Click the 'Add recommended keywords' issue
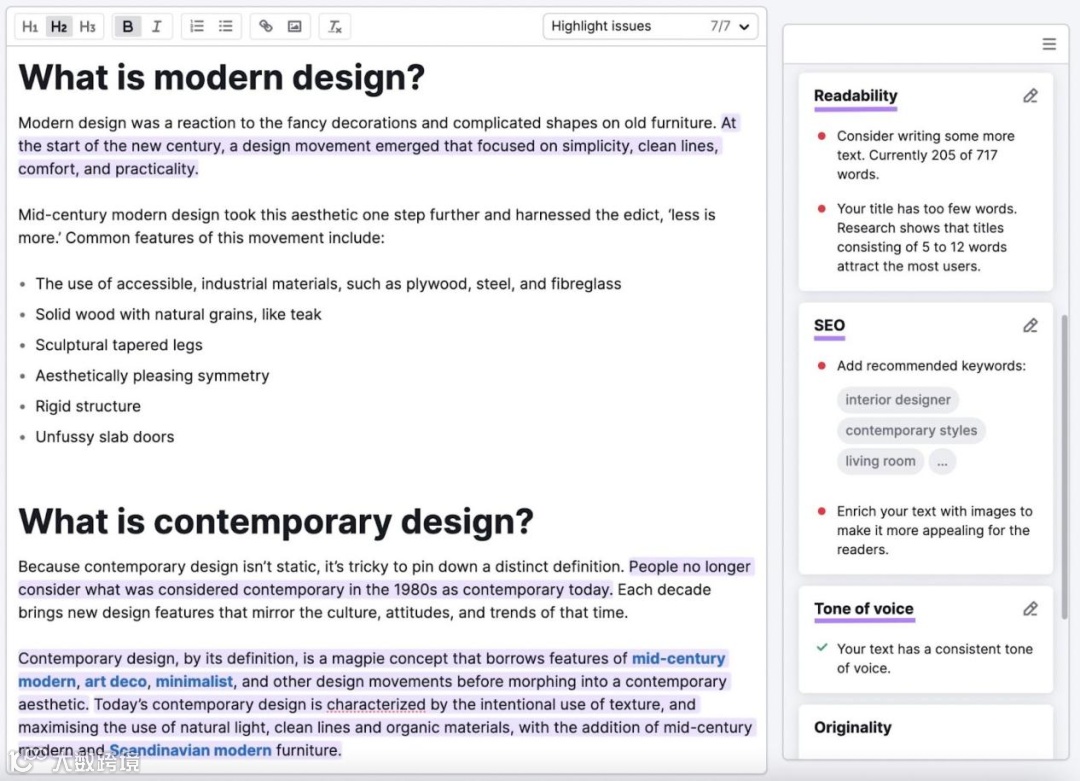1080x781 pixels. pos(931,366)
